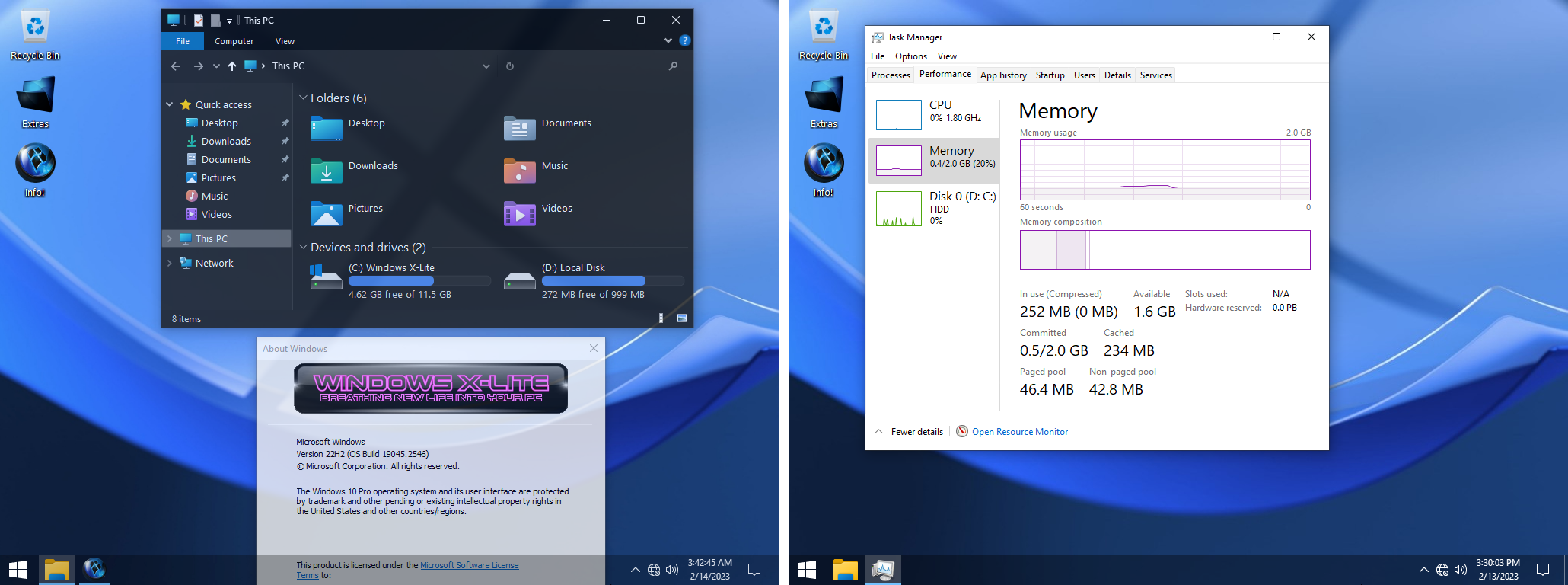Viewport: 1568px width, 585px height.
Task: Click pin icon next to Desktop in Quick access
Action: pos(285,123)
